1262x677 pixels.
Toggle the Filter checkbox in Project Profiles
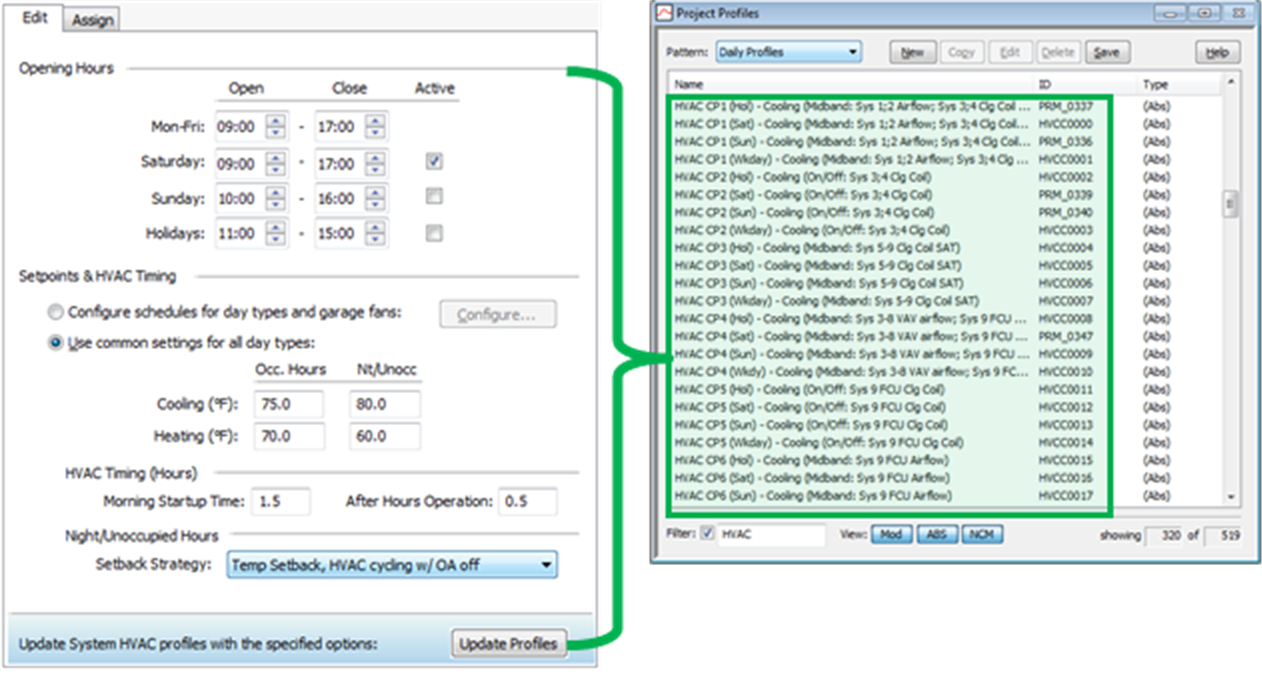(x=708, y=534)
